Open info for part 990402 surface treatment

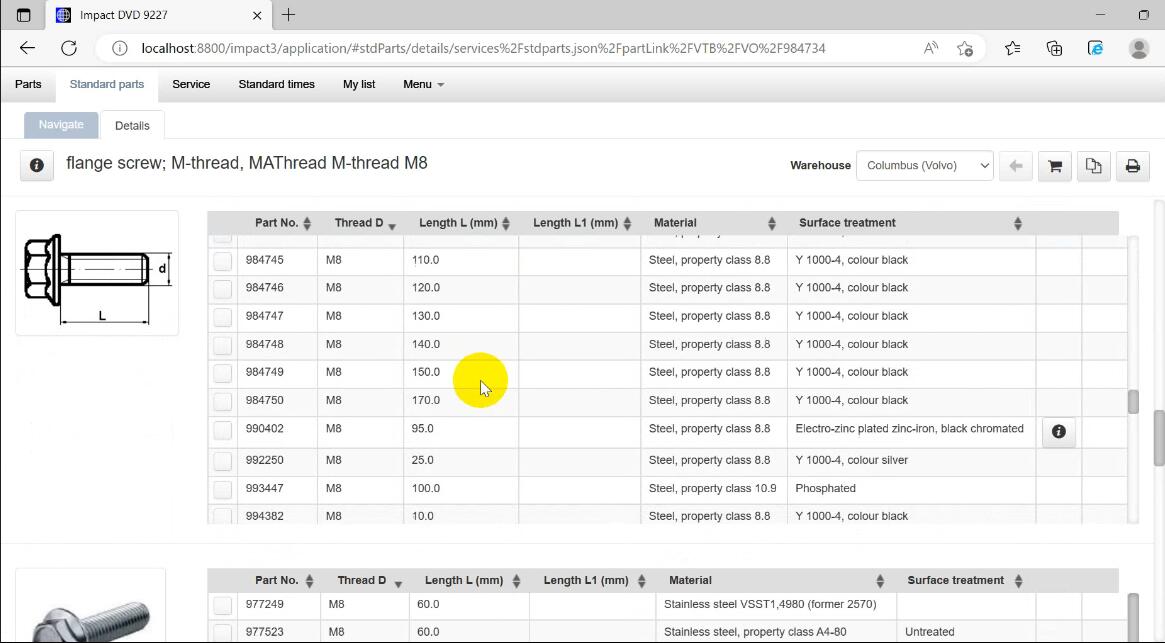pos(1058,432)
